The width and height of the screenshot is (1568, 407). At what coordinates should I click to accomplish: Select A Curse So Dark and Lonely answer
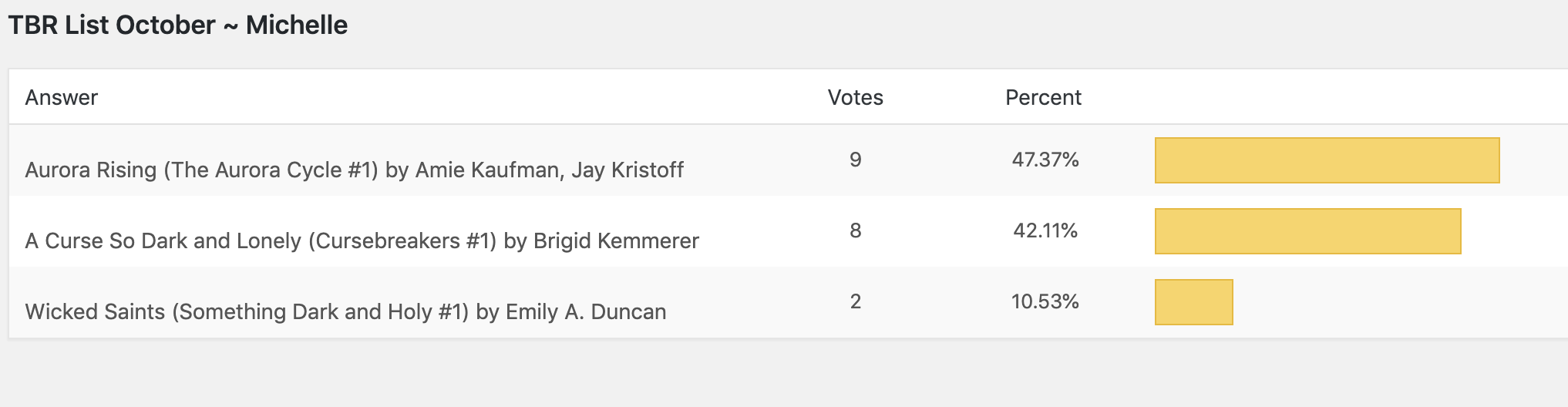point(362,240)
